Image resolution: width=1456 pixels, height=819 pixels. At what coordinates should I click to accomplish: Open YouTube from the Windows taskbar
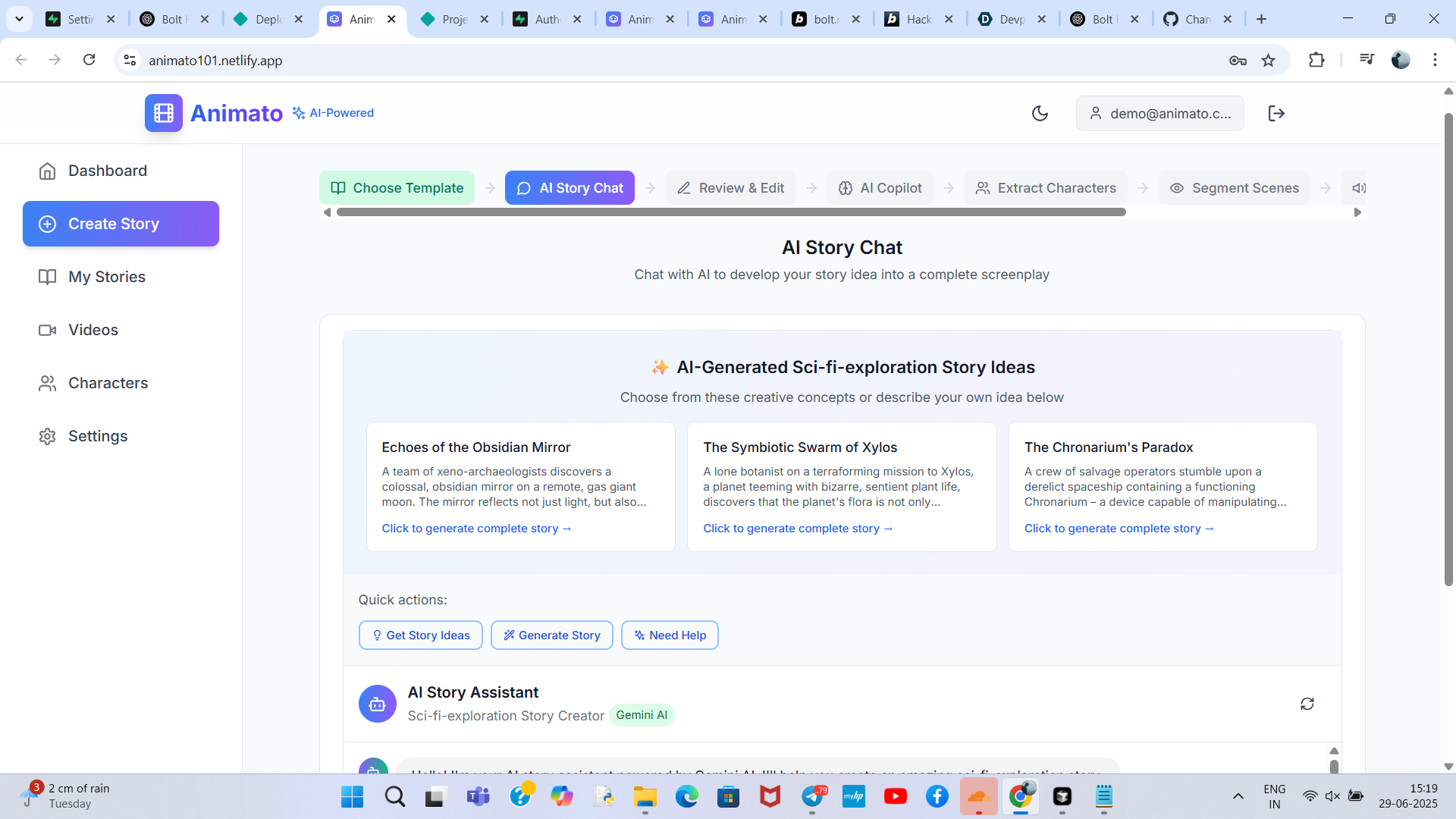pyautogui.click(x=895, y=796)
